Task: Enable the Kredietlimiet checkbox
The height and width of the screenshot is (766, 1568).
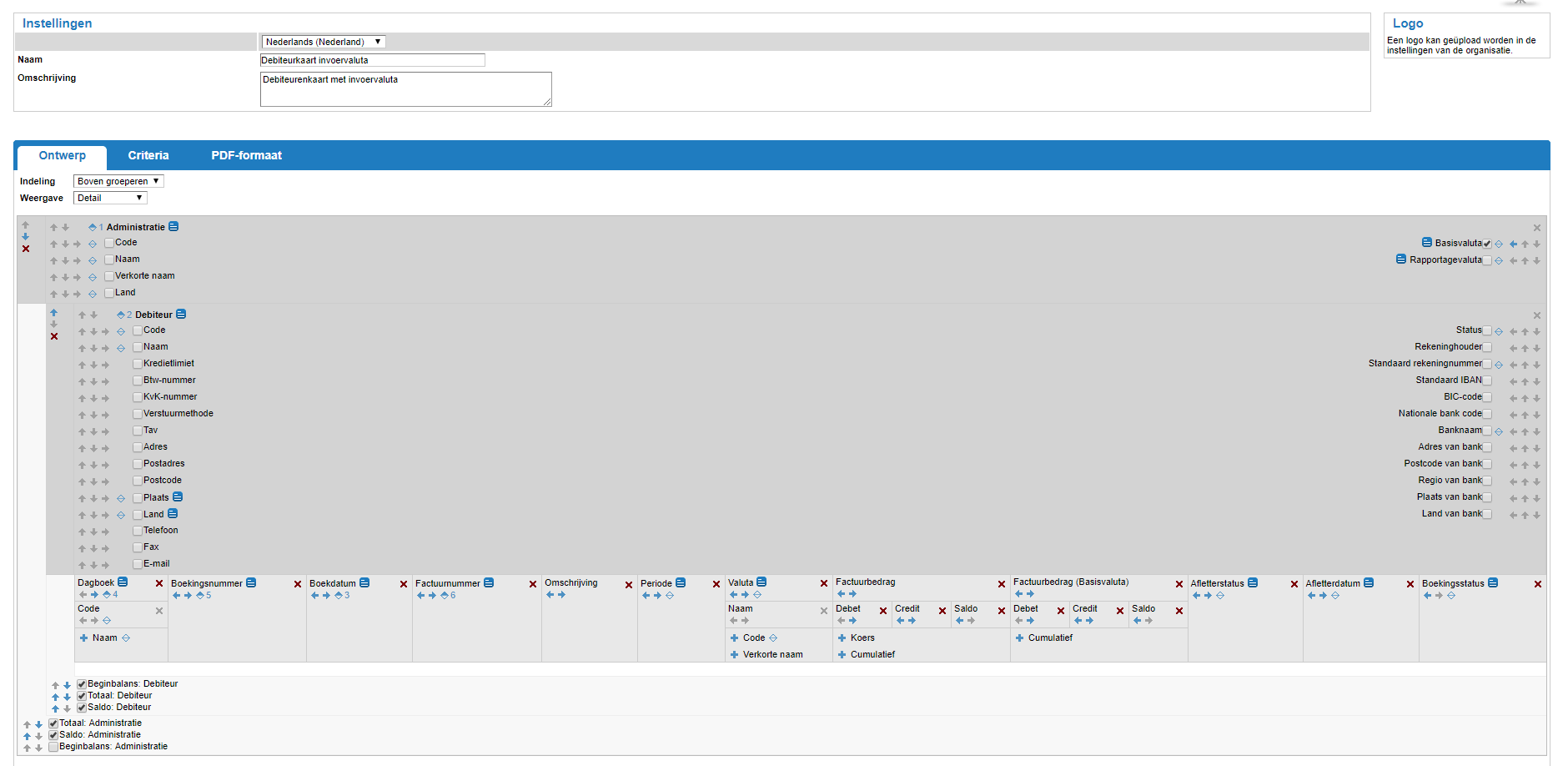Action: [138, 364]
